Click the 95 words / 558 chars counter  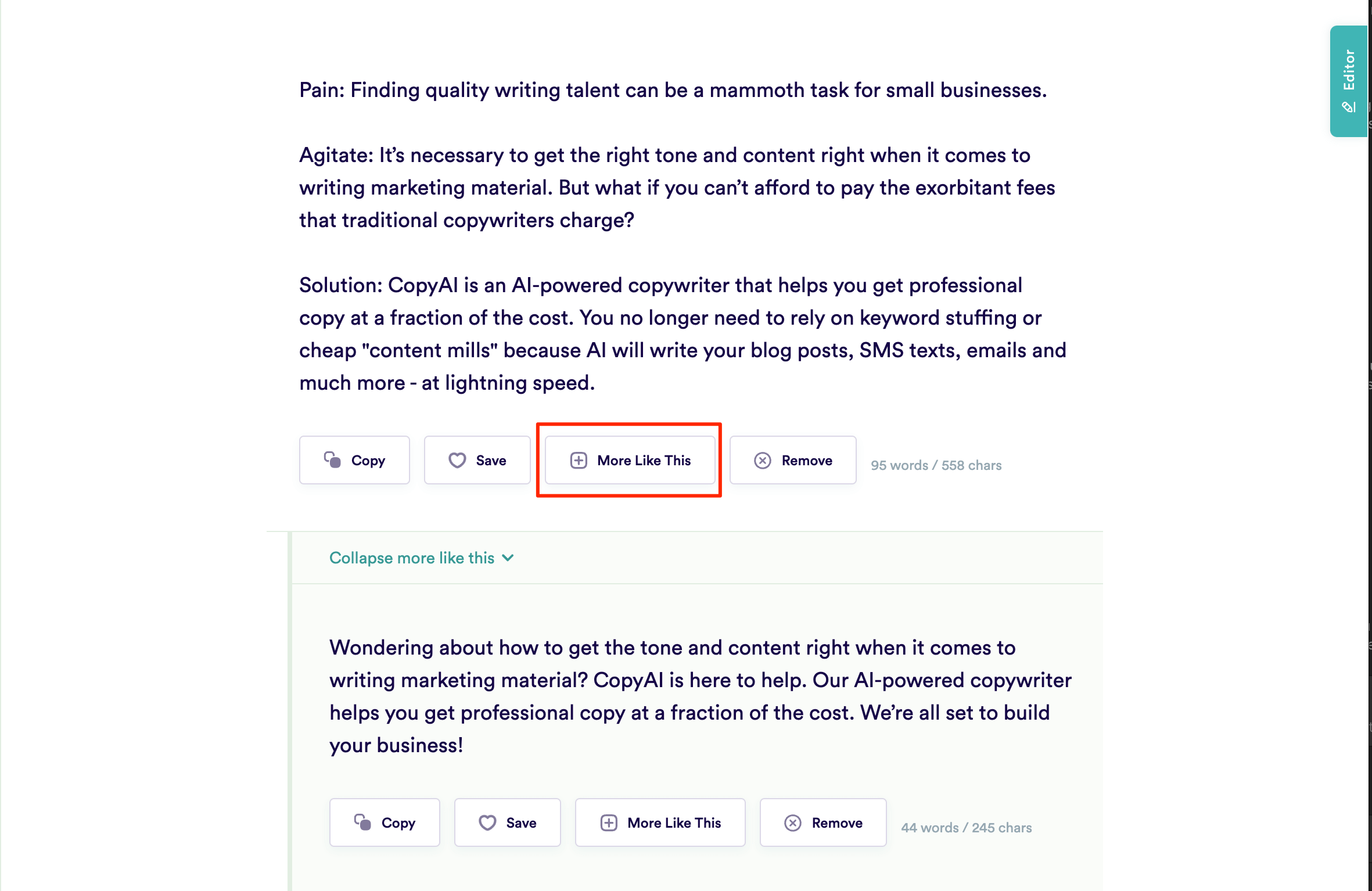(936, 465)
